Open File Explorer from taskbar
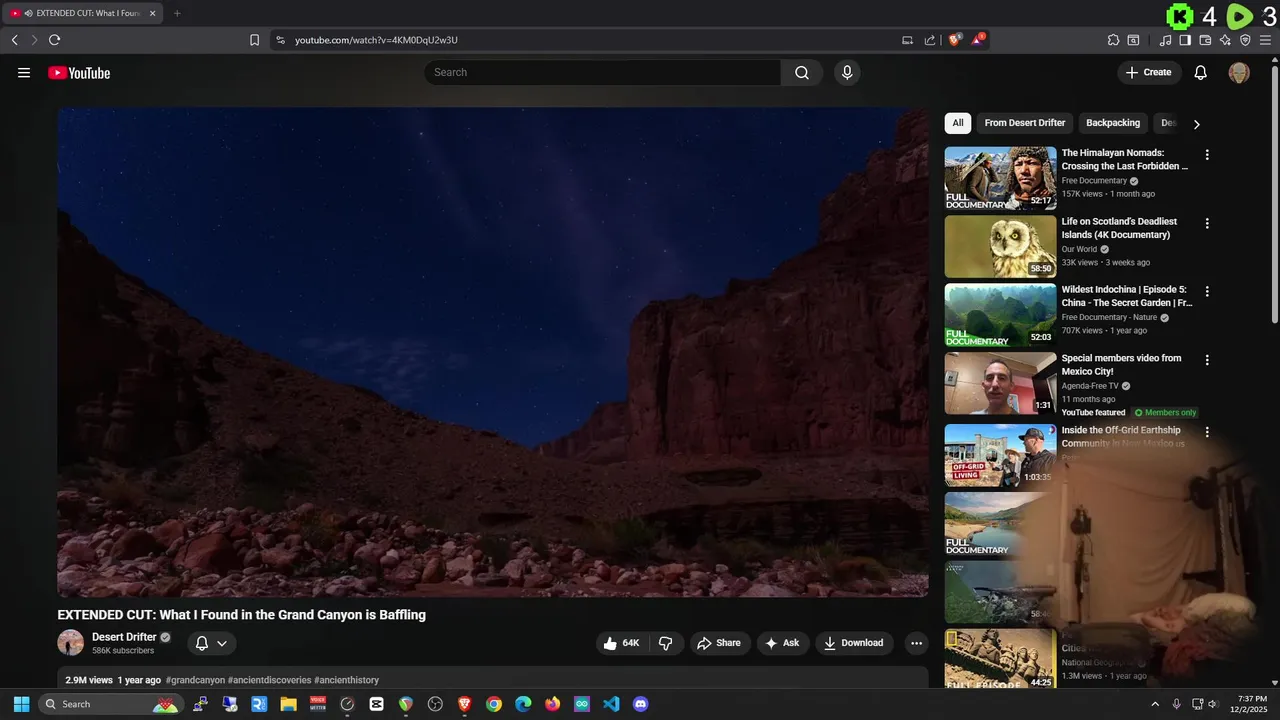The image size is (1280, 720). click(x=288, y=704)
